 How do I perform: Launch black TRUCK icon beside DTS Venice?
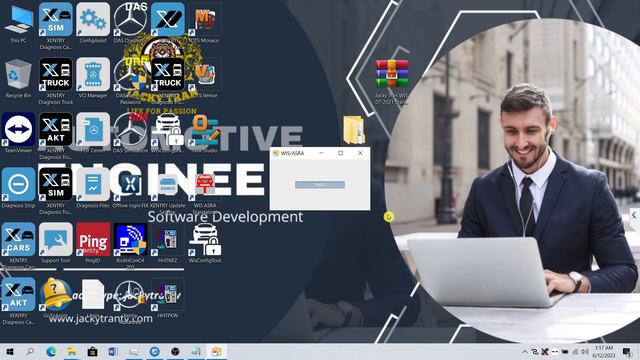pos(167,74)
